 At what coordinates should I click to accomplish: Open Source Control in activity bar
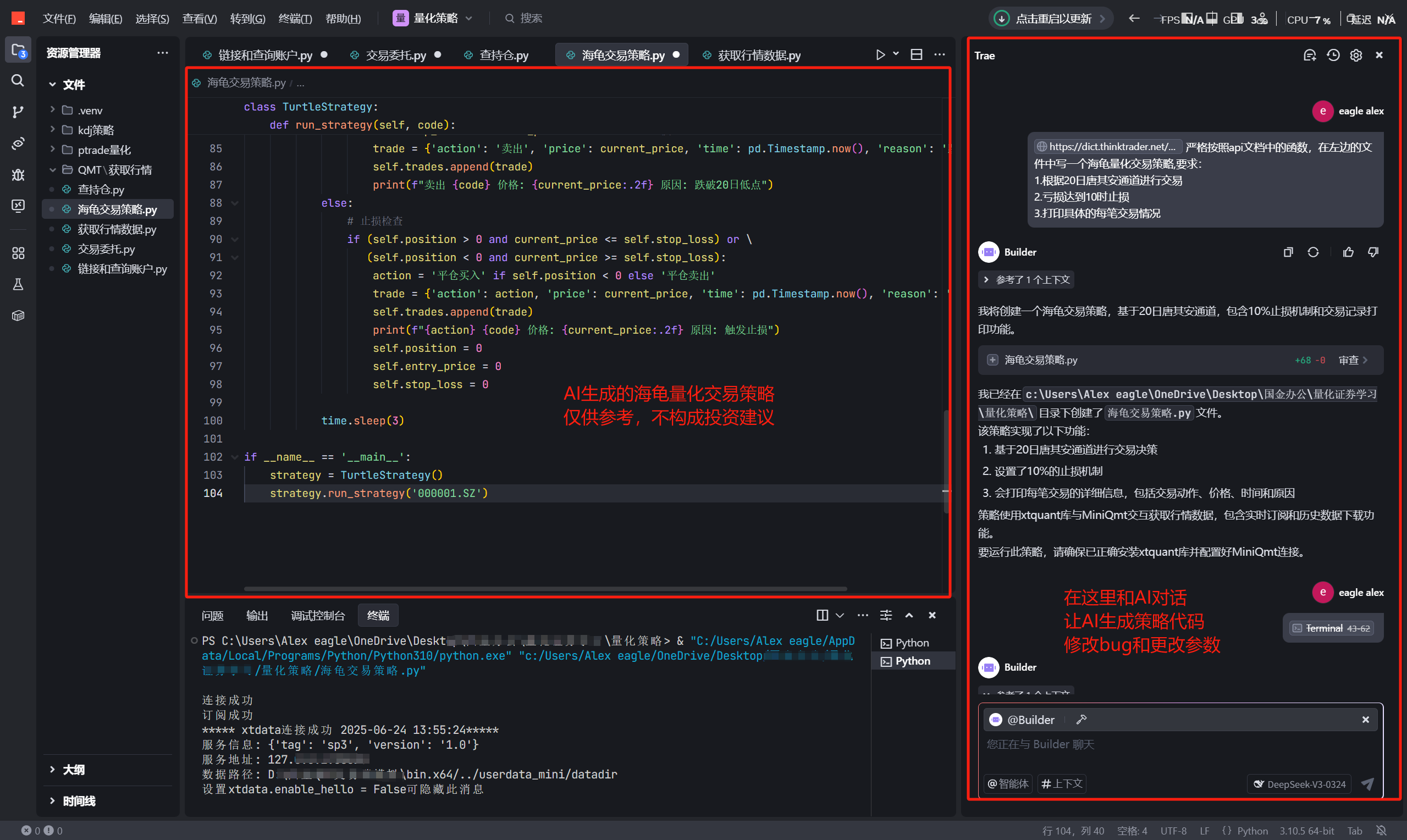[18, 112]
